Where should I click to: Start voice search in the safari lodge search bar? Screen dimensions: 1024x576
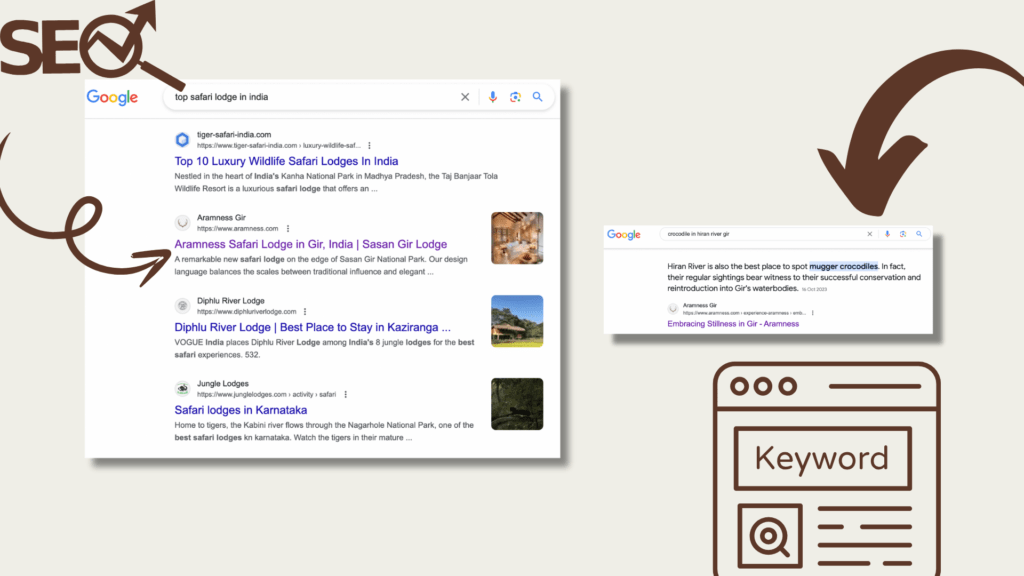point(492,97)
